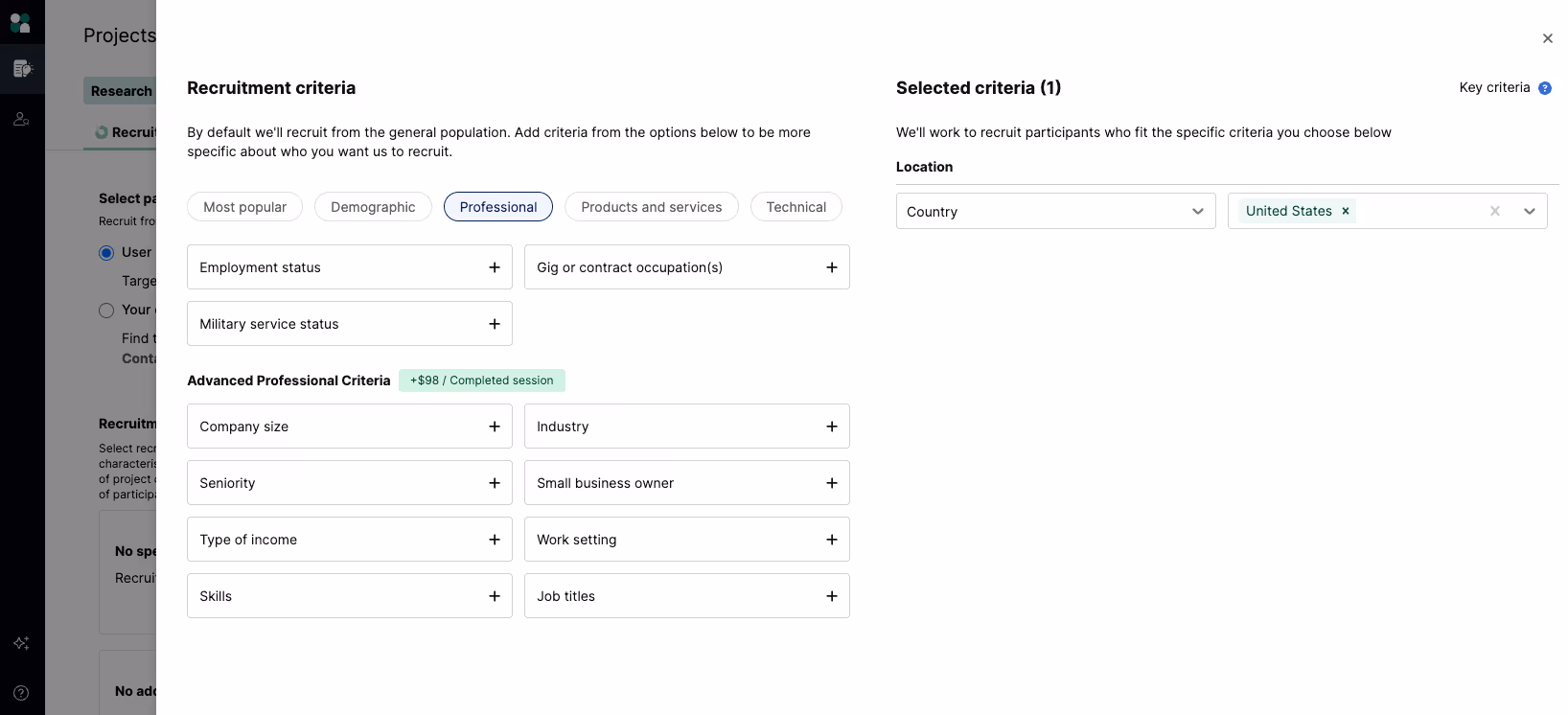Open the Key criteria help tooltip
This screenshot has width=1568, height=715.
1545,88
